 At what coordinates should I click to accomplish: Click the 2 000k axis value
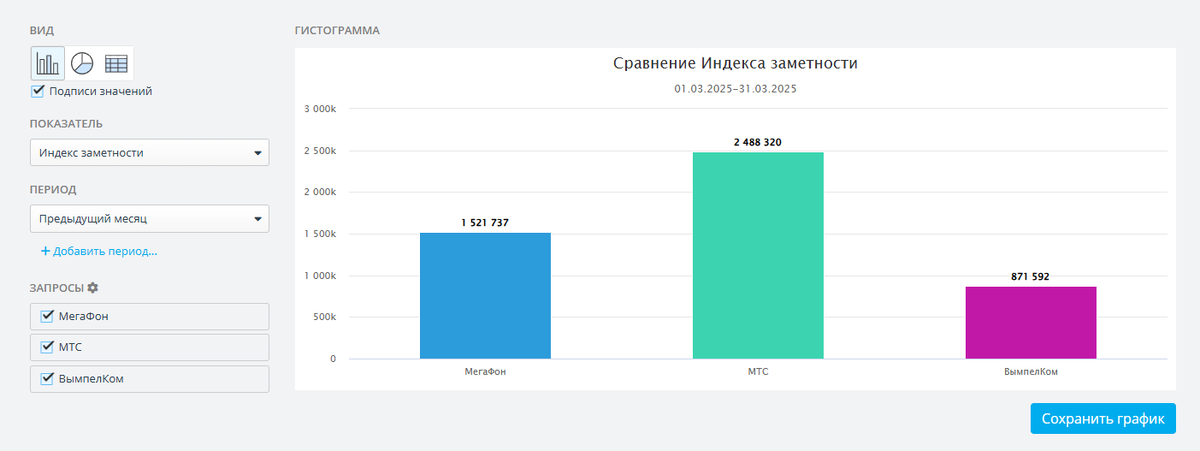coord(320,192)
